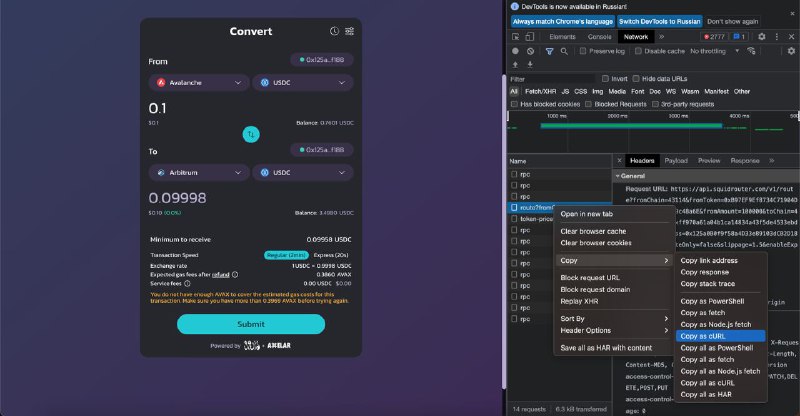The width and height of the screenshot is (800, 416).
Task: Close the request details pane X
Action: click(619, 160)
